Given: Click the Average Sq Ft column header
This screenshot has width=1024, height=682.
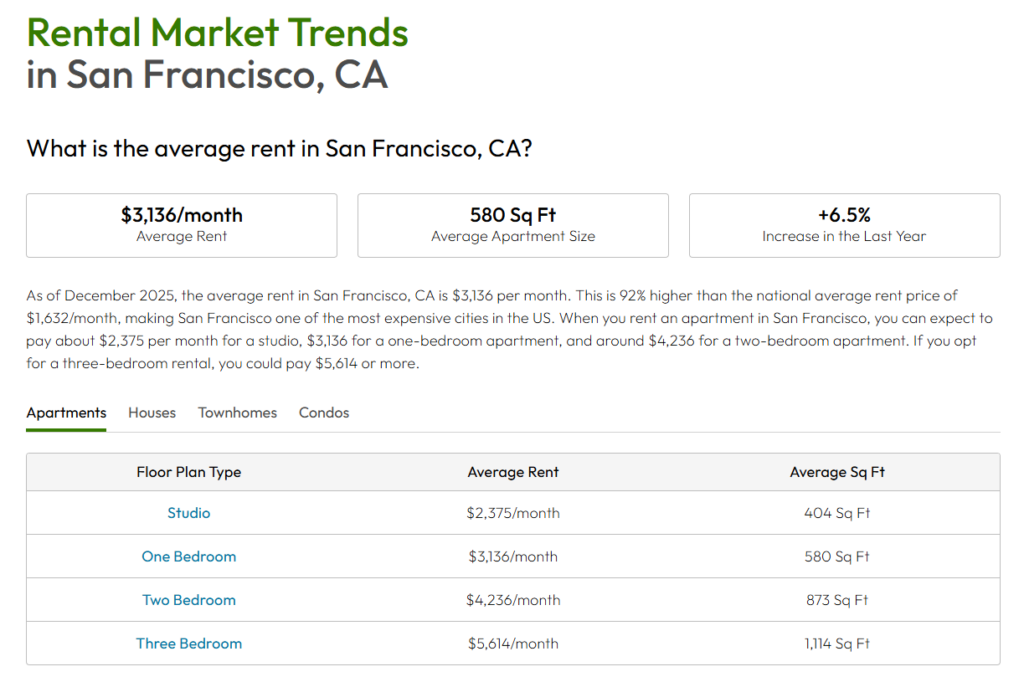Looking at the screenshot, I should 837,472.
